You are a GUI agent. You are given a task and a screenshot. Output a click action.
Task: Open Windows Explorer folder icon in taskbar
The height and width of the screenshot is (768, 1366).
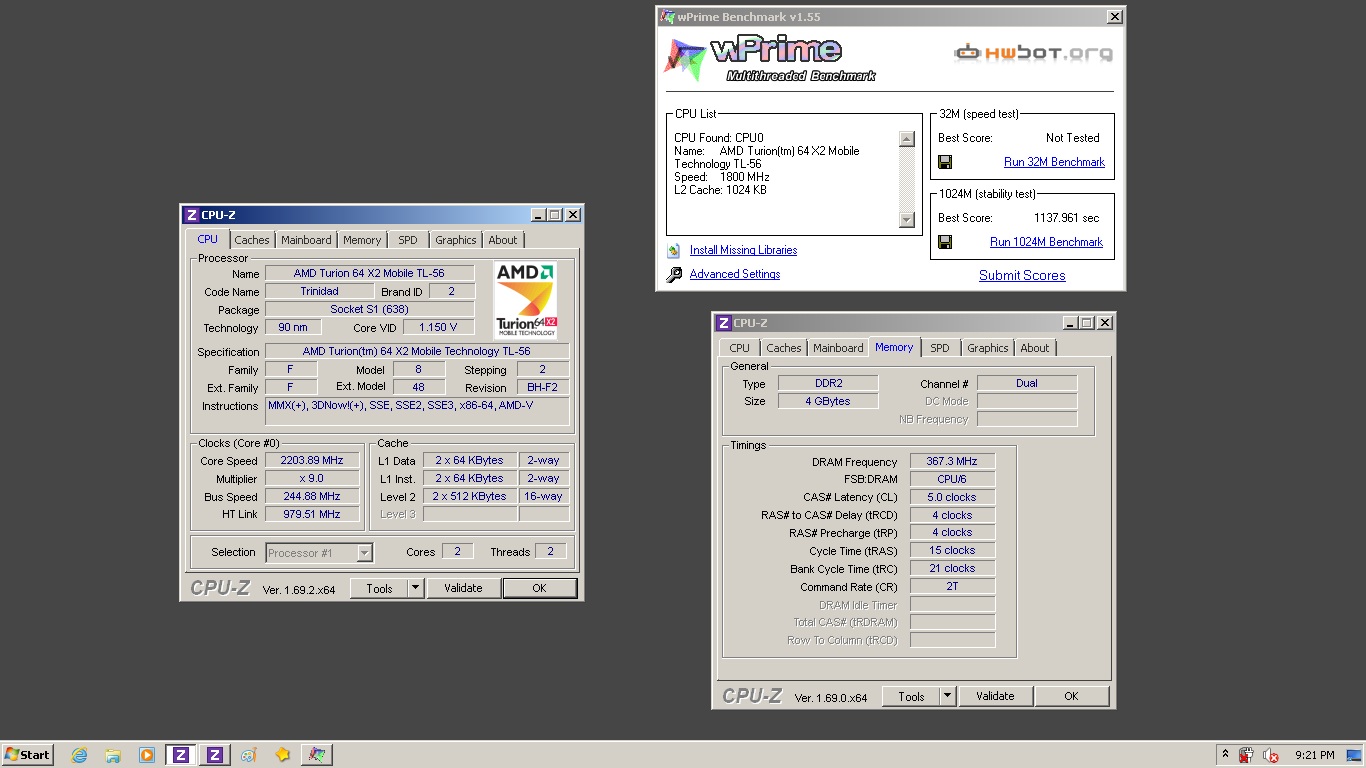point(113,755)
